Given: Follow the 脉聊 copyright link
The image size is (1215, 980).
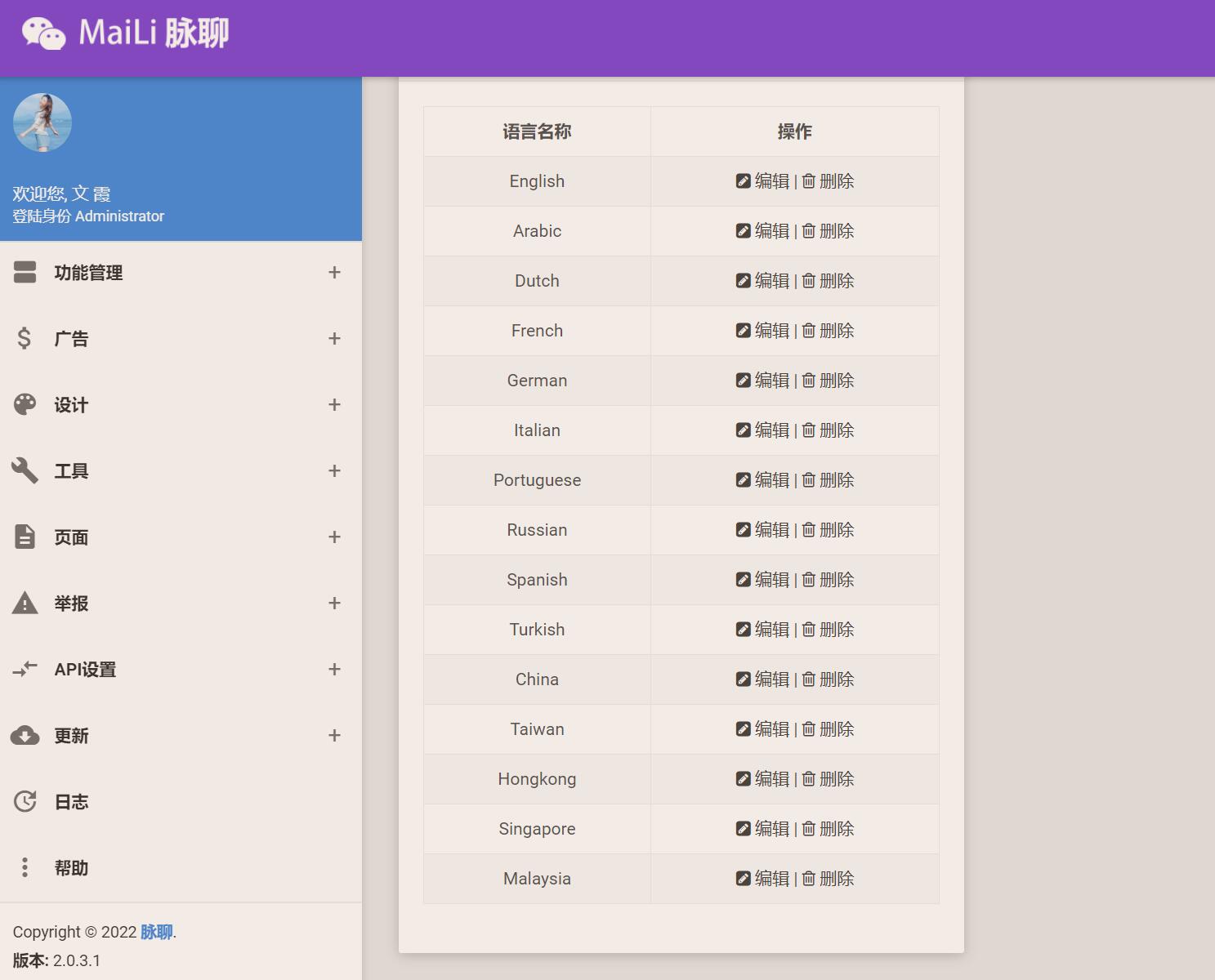Looking at the screenshot, I should [x=156, y=932].
